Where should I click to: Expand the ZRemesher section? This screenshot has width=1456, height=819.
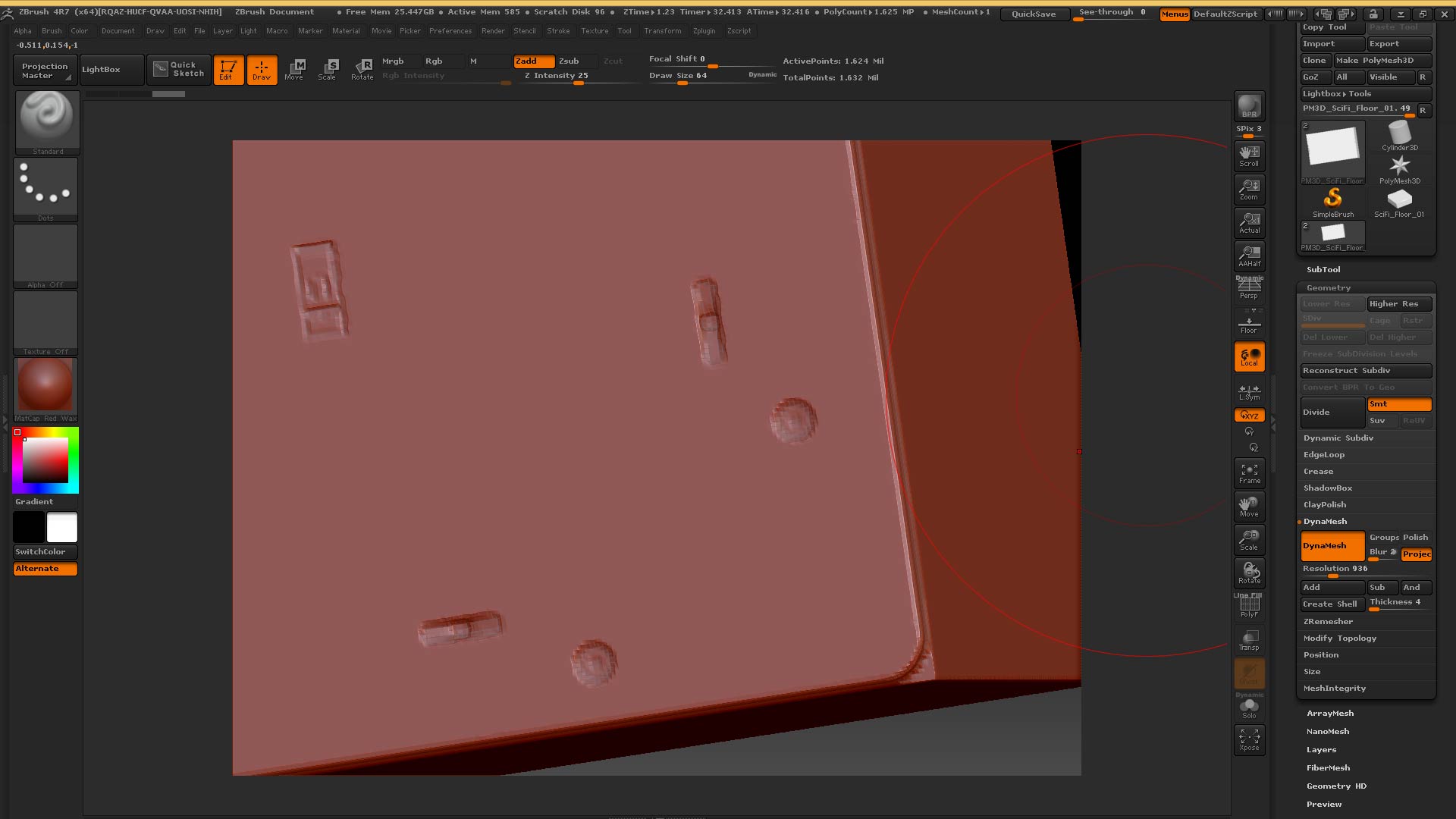pos(1328,622)
